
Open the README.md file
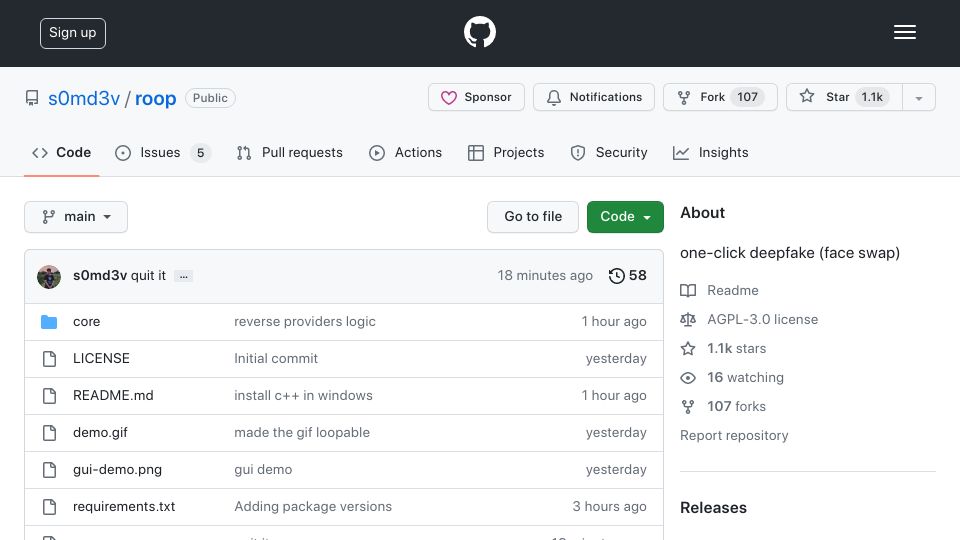coord(113,396)
